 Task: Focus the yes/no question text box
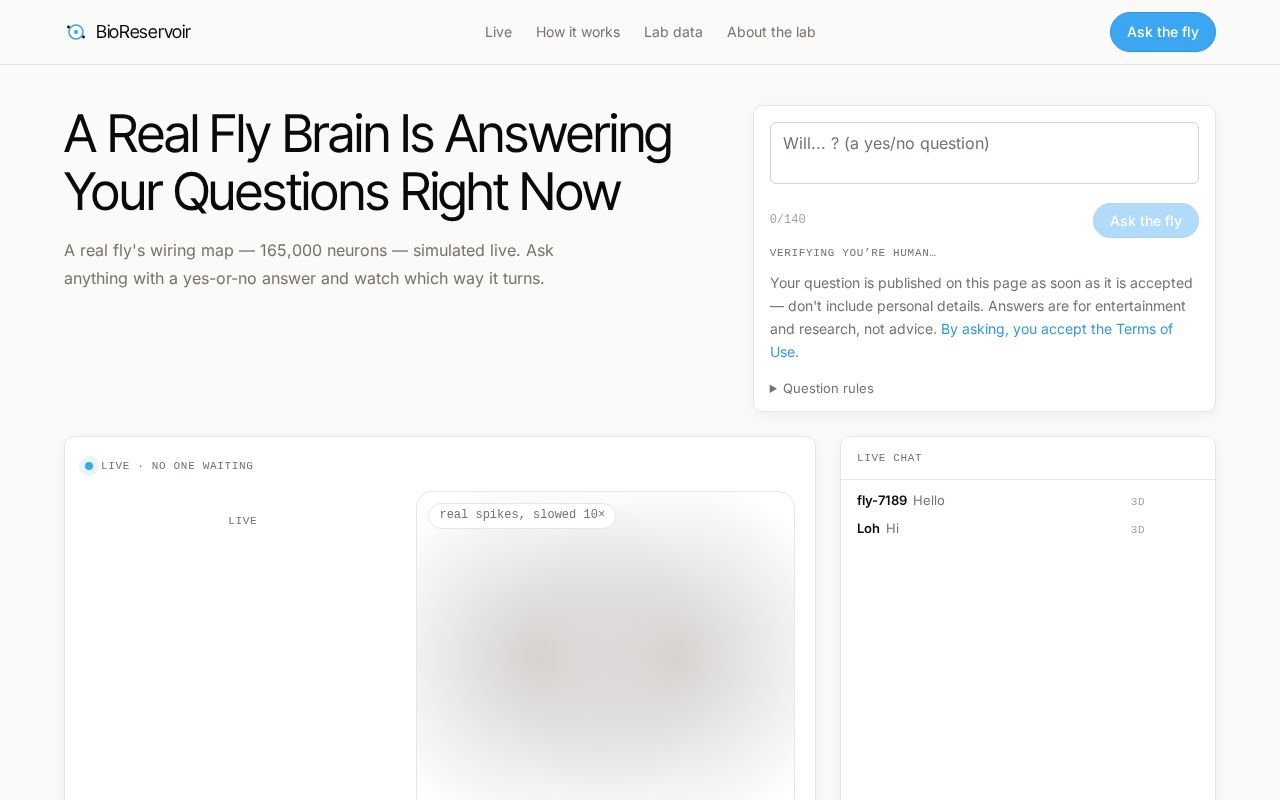tap(984, 153)
